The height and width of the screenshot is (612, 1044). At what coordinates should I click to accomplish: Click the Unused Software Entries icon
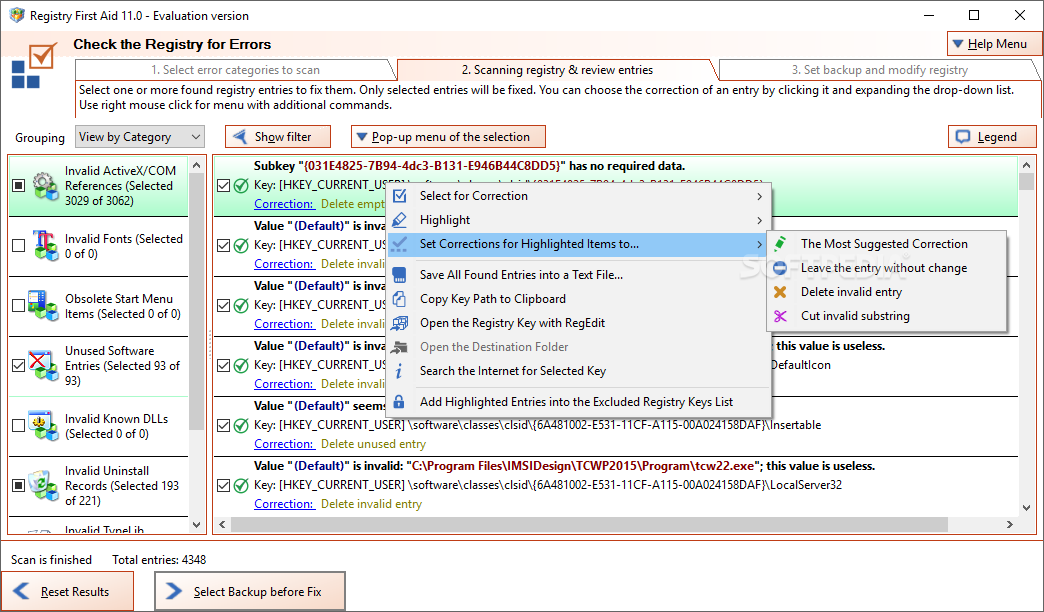(43, 365)
